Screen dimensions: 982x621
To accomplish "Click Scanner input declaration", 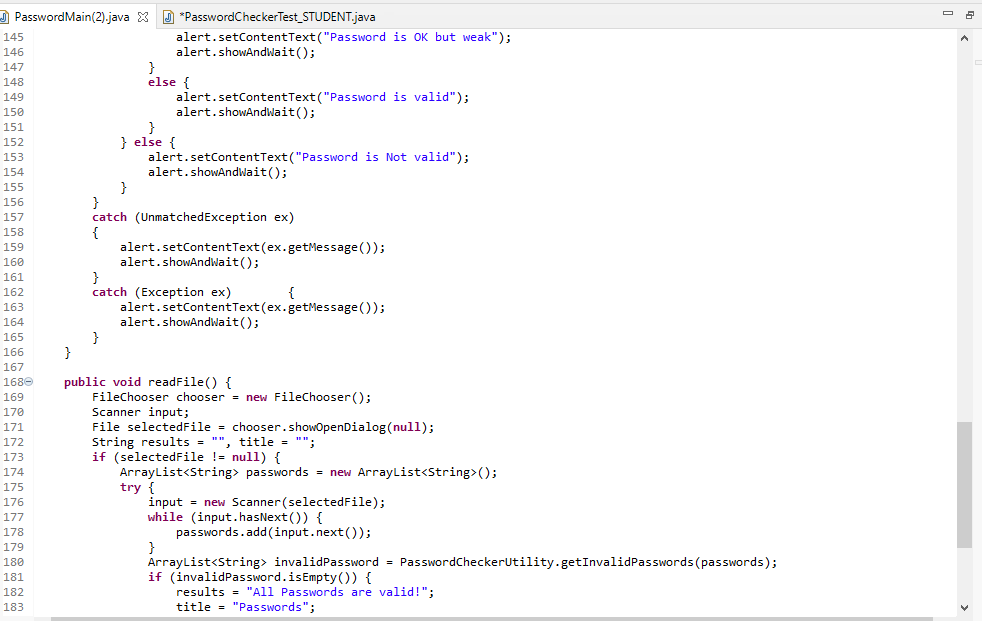I will click(140, 412).
